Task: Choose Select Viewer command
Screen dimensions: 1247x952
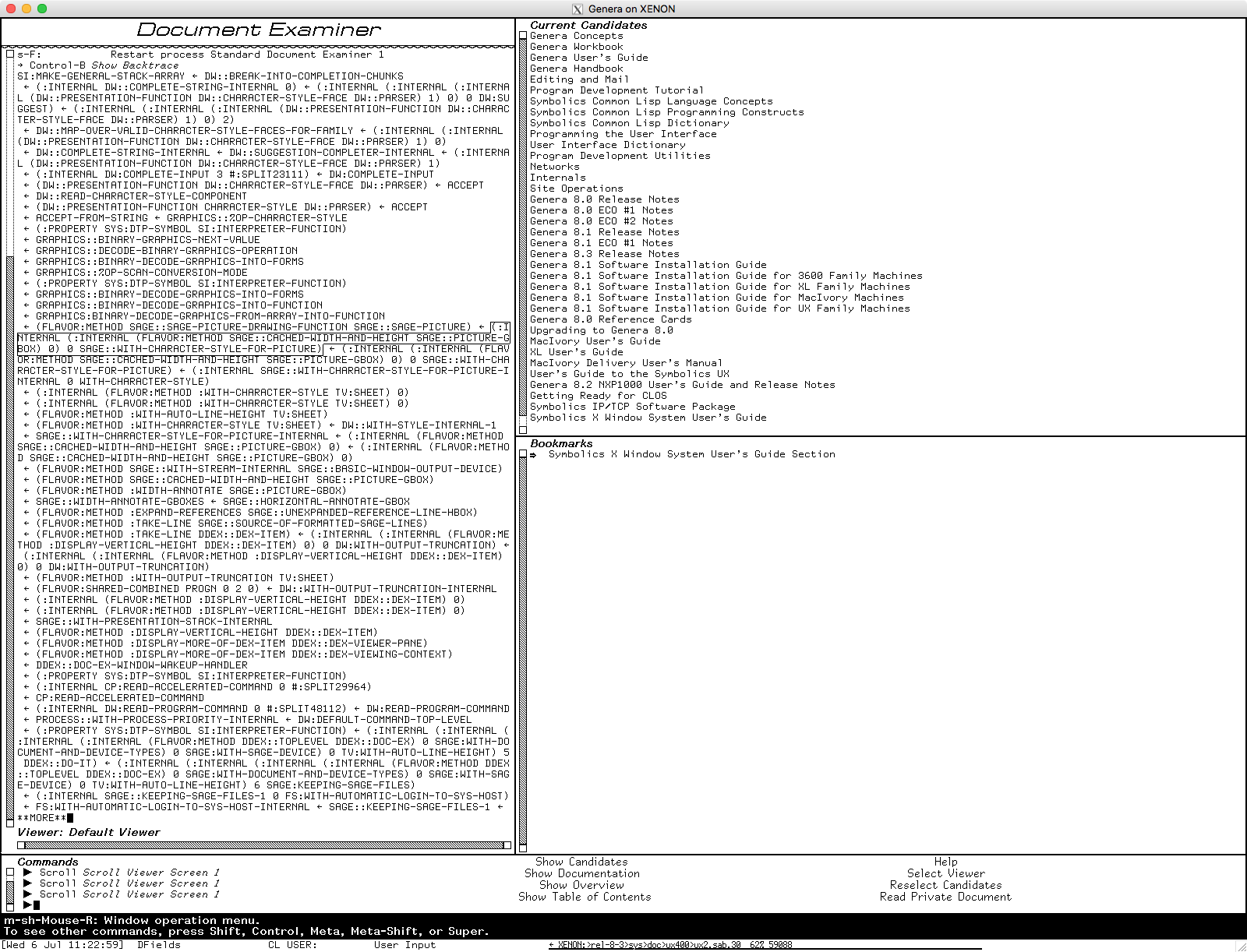Action: (x=945, y=873)
